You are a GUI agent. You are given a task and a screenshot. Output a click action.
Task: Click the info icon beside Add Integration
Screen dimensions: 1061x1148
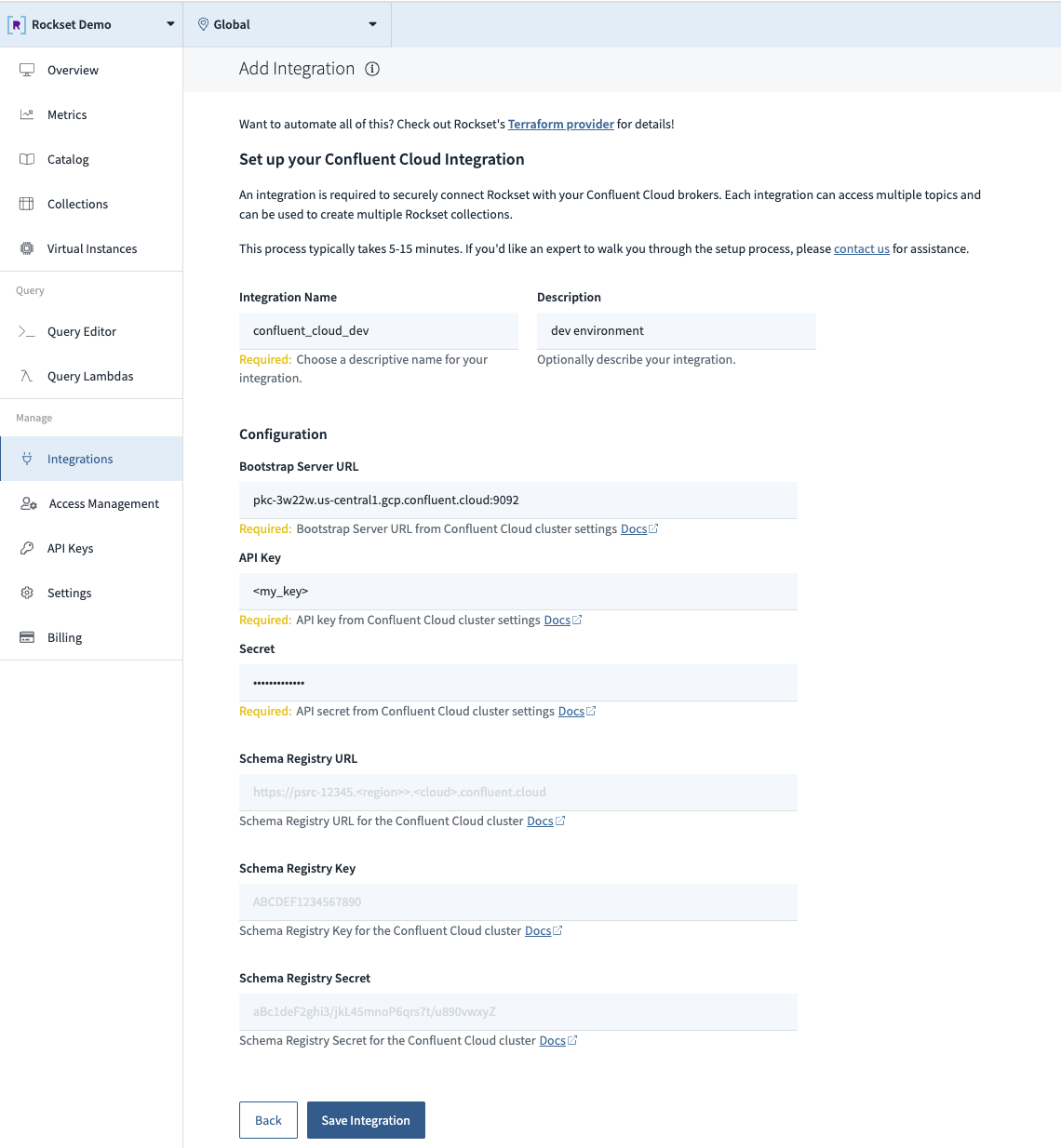pyautogui.click(x=372, y=69)
